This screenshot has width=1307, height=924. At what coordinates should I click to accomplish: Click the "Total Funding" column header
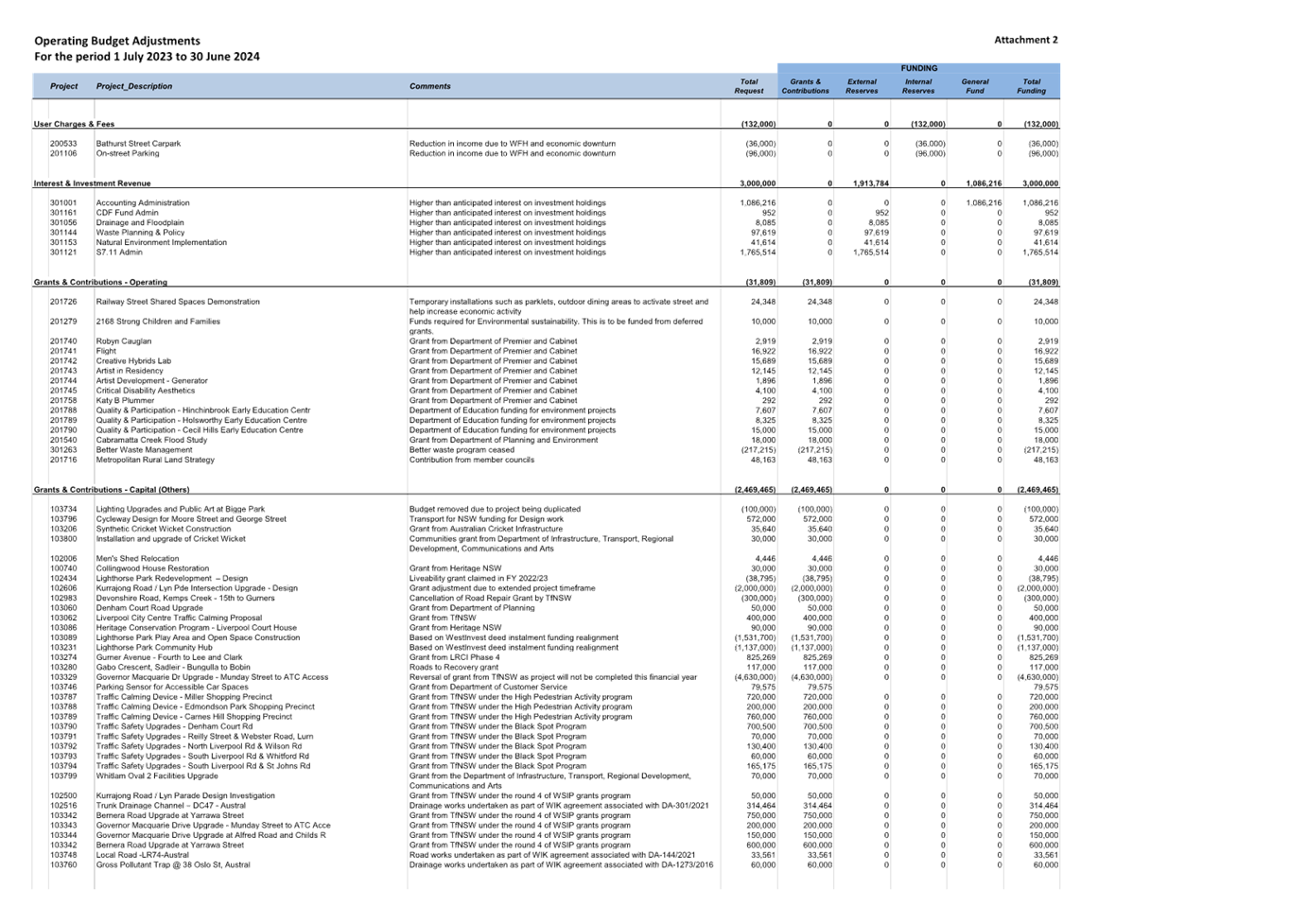click(1032, 86)
